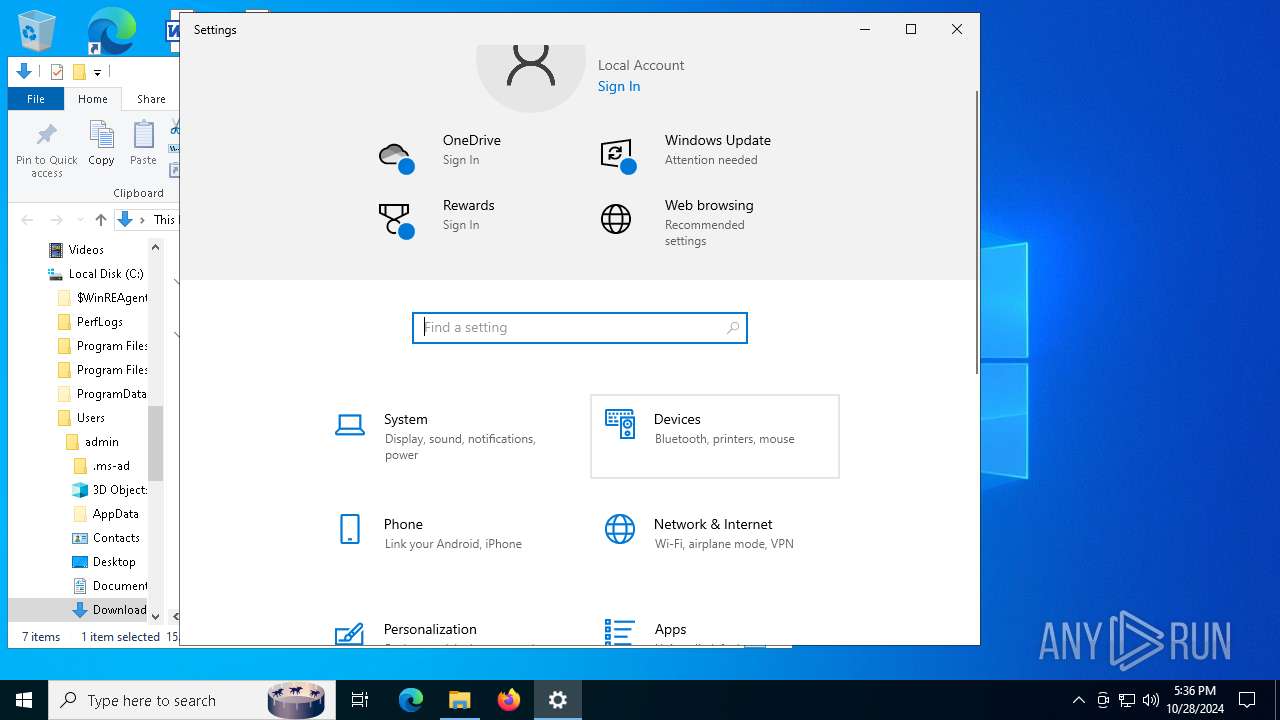Focus the Find a setting search box

tap(580, 328)
